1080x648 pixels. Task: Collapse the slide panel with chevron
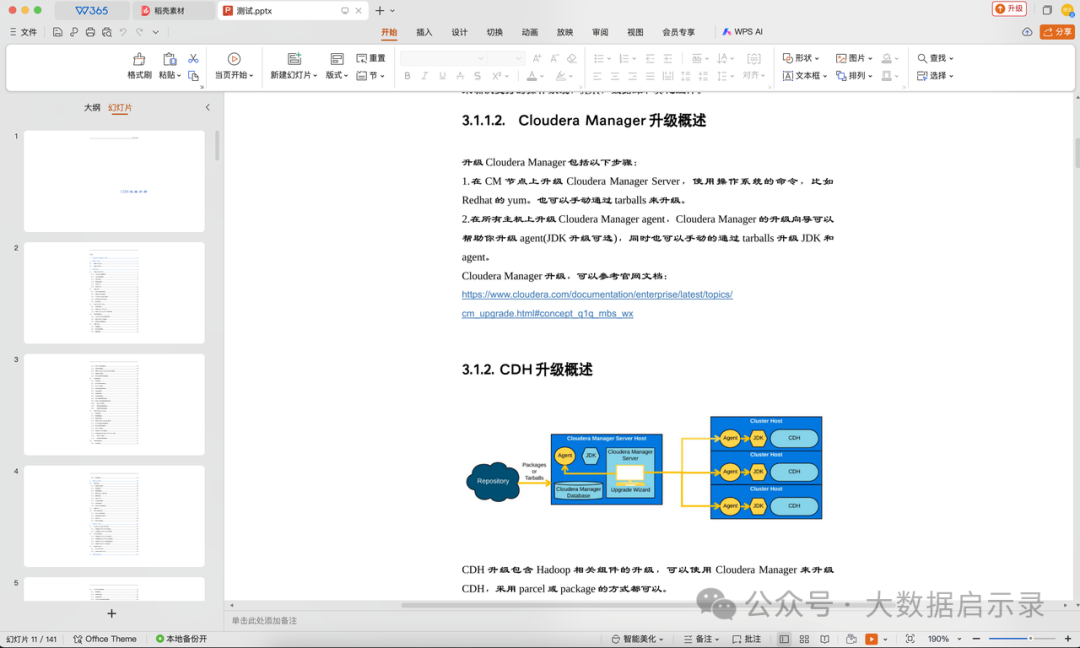pos(207,107)
